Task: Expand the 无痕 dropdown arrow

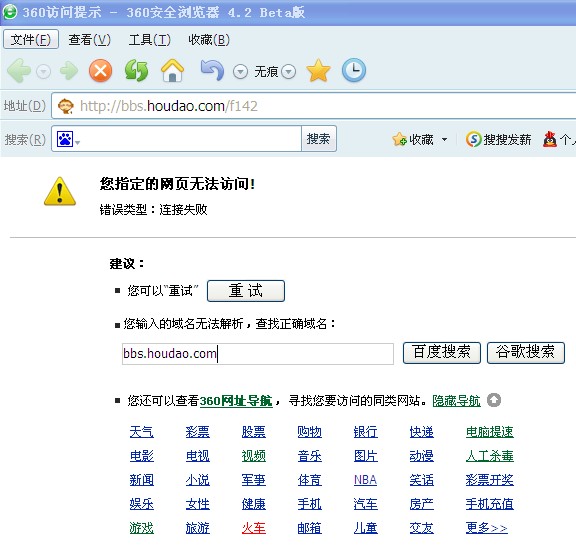Action: point(289,72)
